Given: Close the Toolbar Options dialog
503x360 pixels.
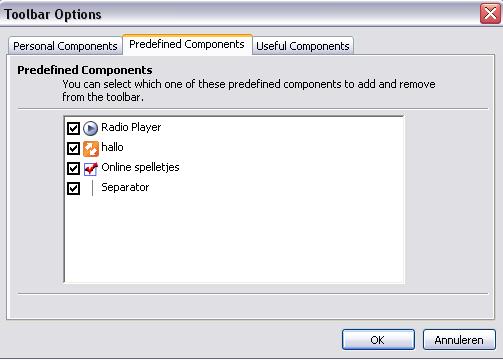Looking at the screenshot, I should [x=490, y=14].
